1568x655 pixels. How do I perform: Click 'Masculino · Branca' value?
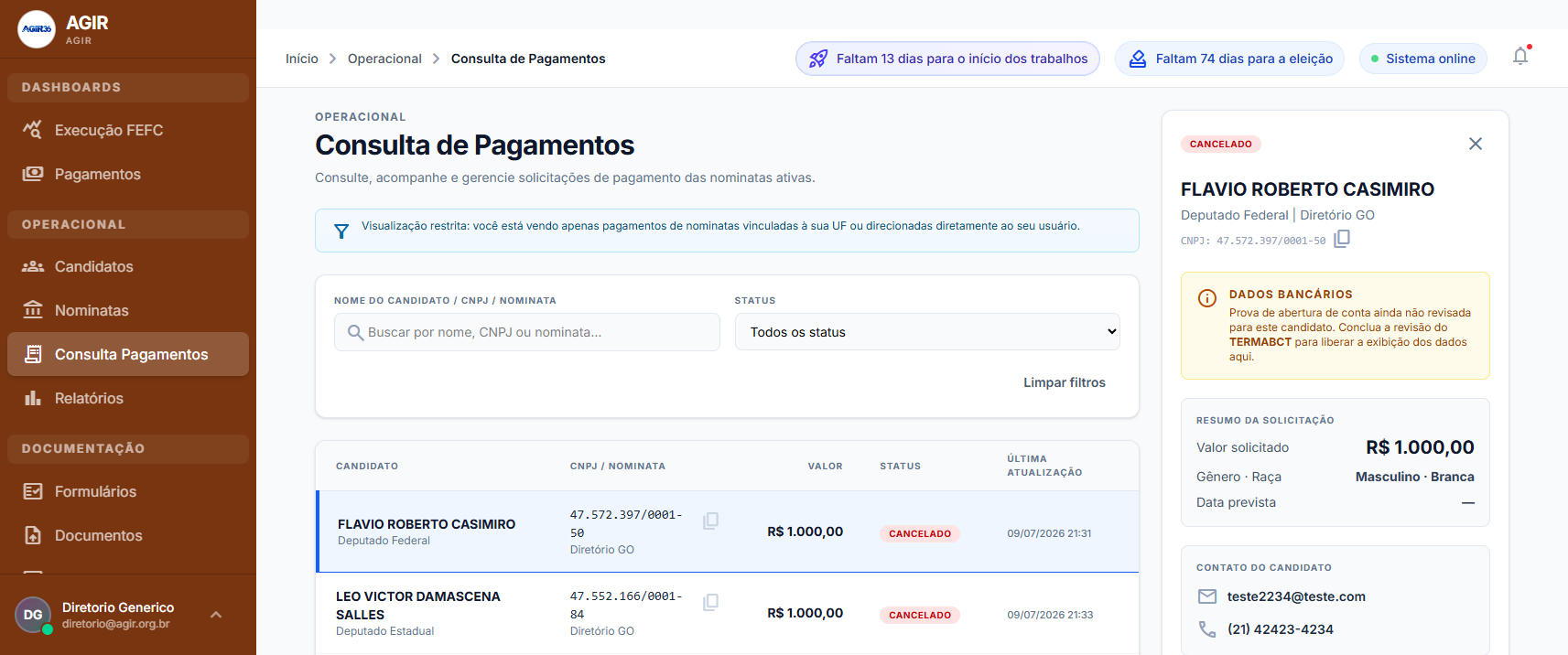point(1414,477)
